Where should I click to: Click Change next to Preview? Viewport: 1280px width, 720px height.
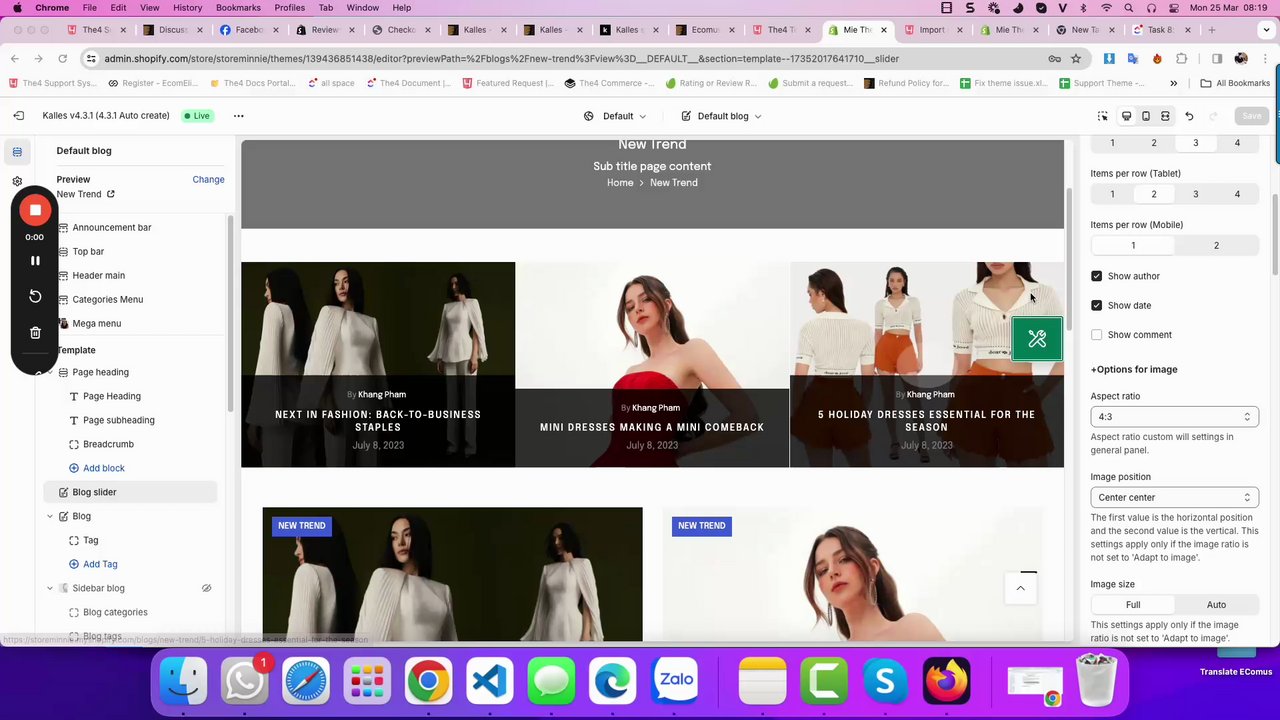click(x=208, y=180)
